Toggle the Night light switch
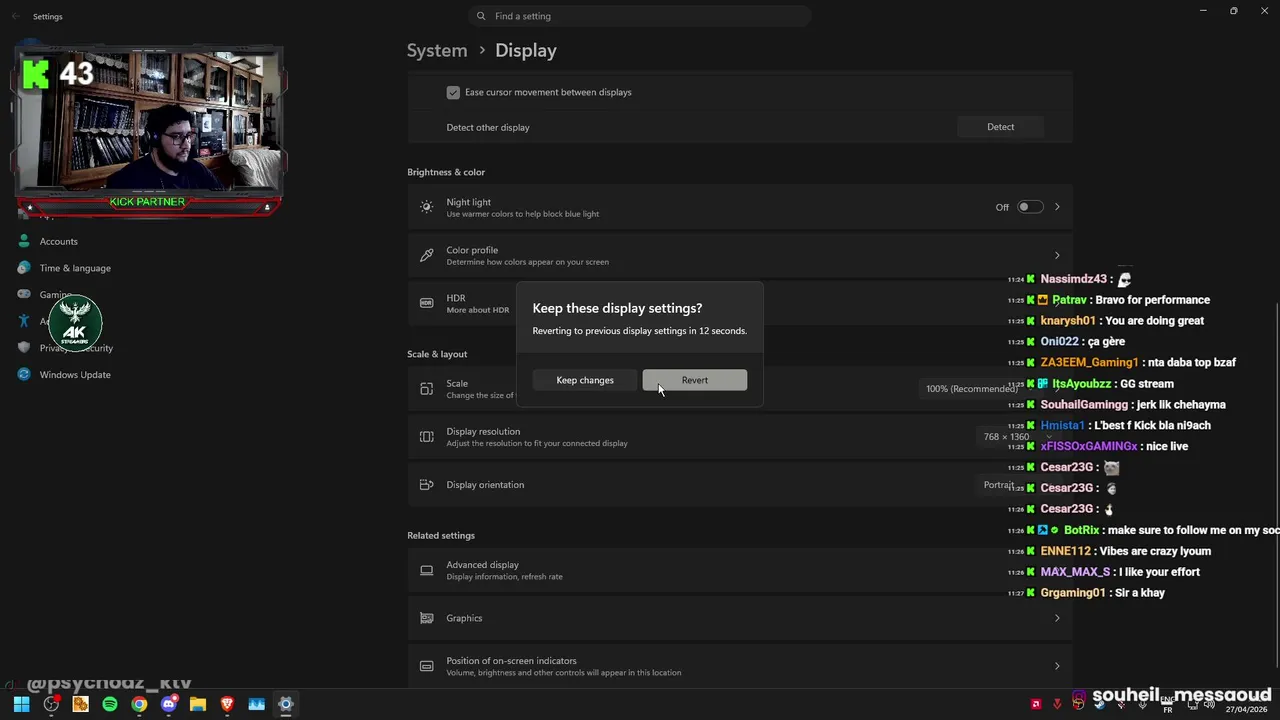1280x720 pixels. [x=1030, y=207]
